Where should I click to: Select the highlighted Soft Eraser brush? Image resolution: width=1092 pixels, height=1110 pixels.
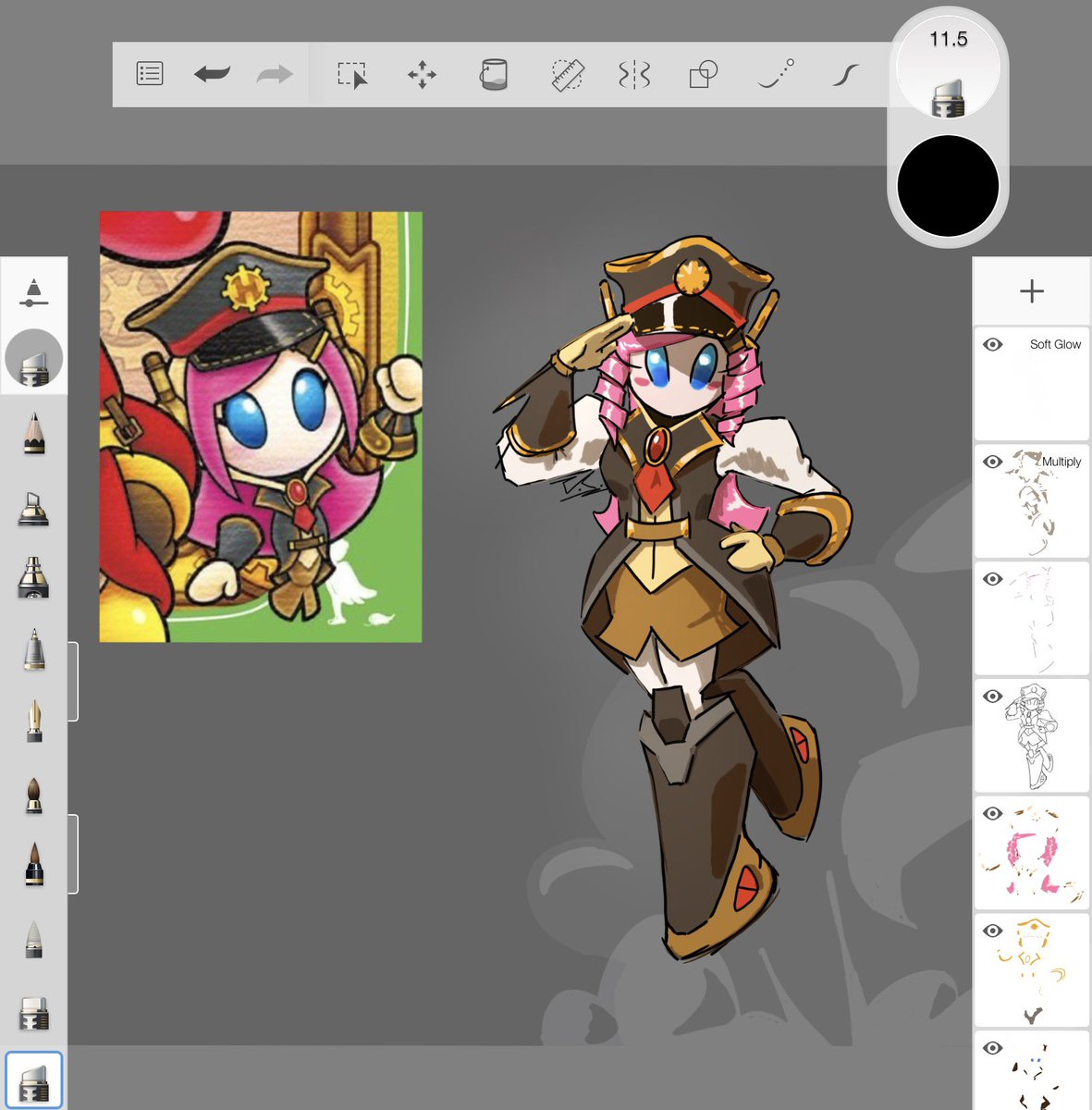point(33,1079)
